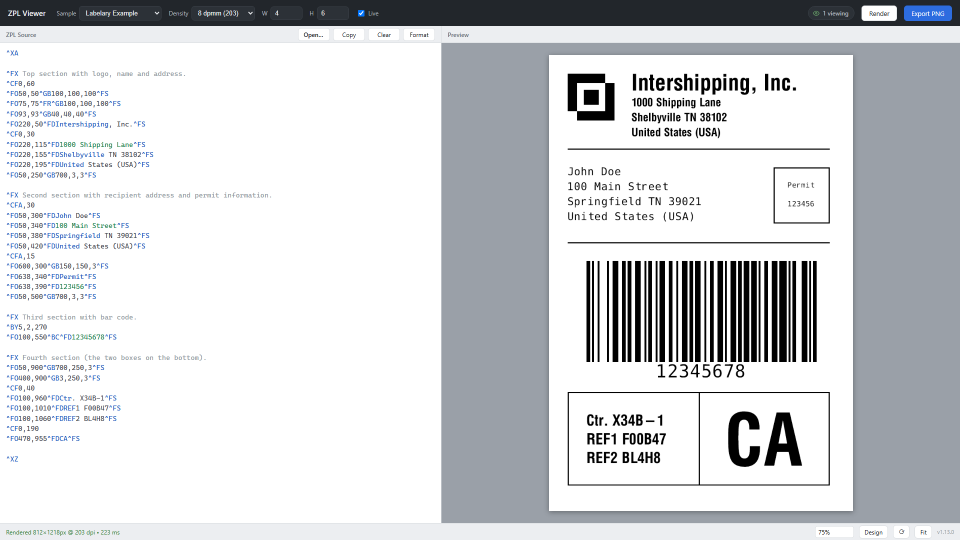Viewport: 960px width, 540px height.
Task: Format the ZPL code
Action: click(x=419, y=35)
